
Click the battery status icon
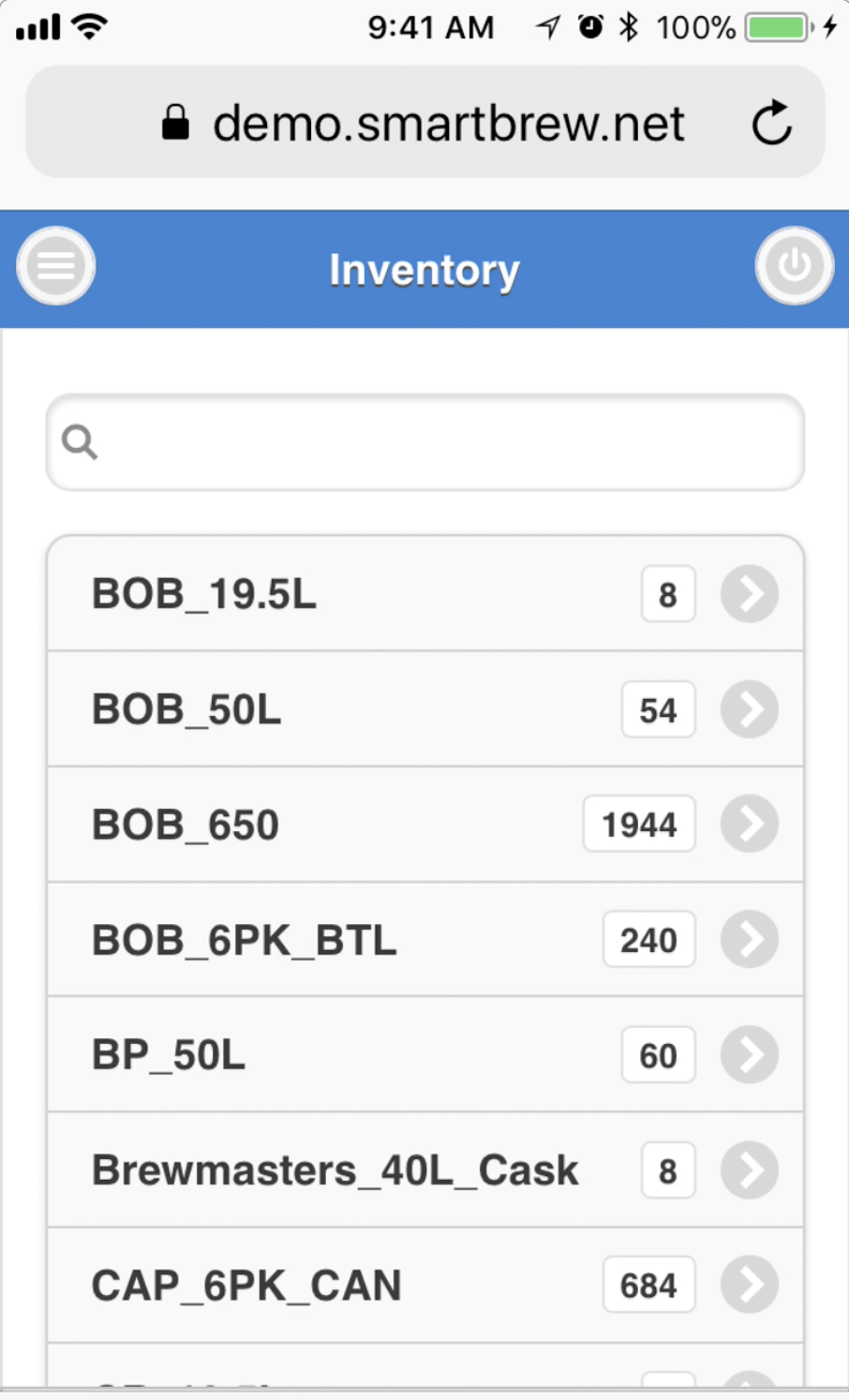(777, 27)
